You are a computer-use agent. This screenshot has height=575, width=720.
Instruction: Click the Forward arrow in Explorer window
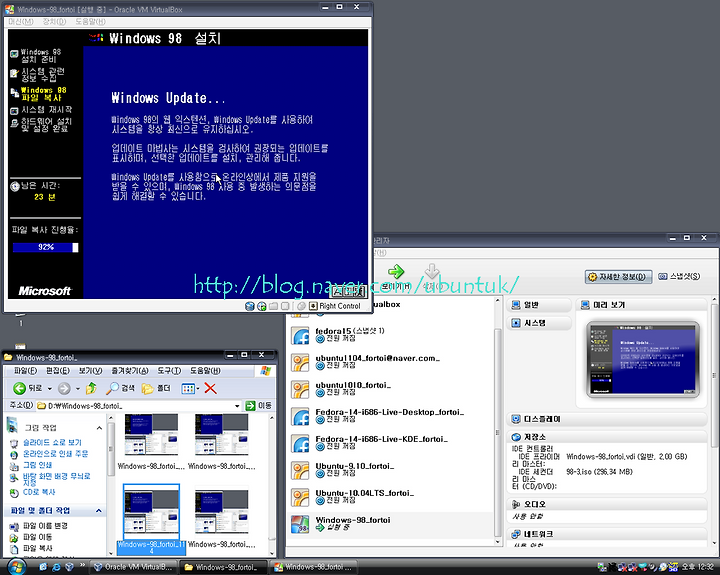(x=64, y=389)
